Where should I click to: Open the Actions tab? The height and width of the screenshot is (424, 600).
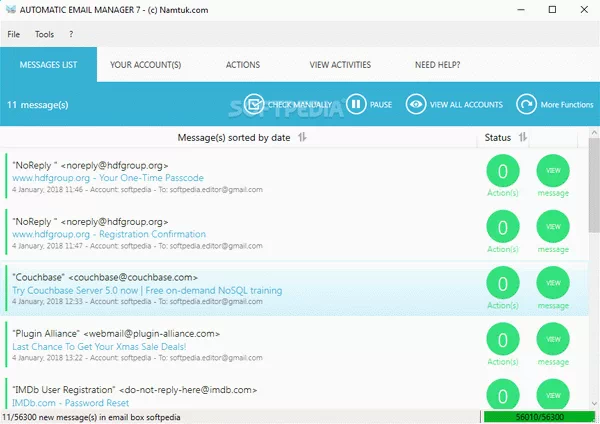coord(243,65)
